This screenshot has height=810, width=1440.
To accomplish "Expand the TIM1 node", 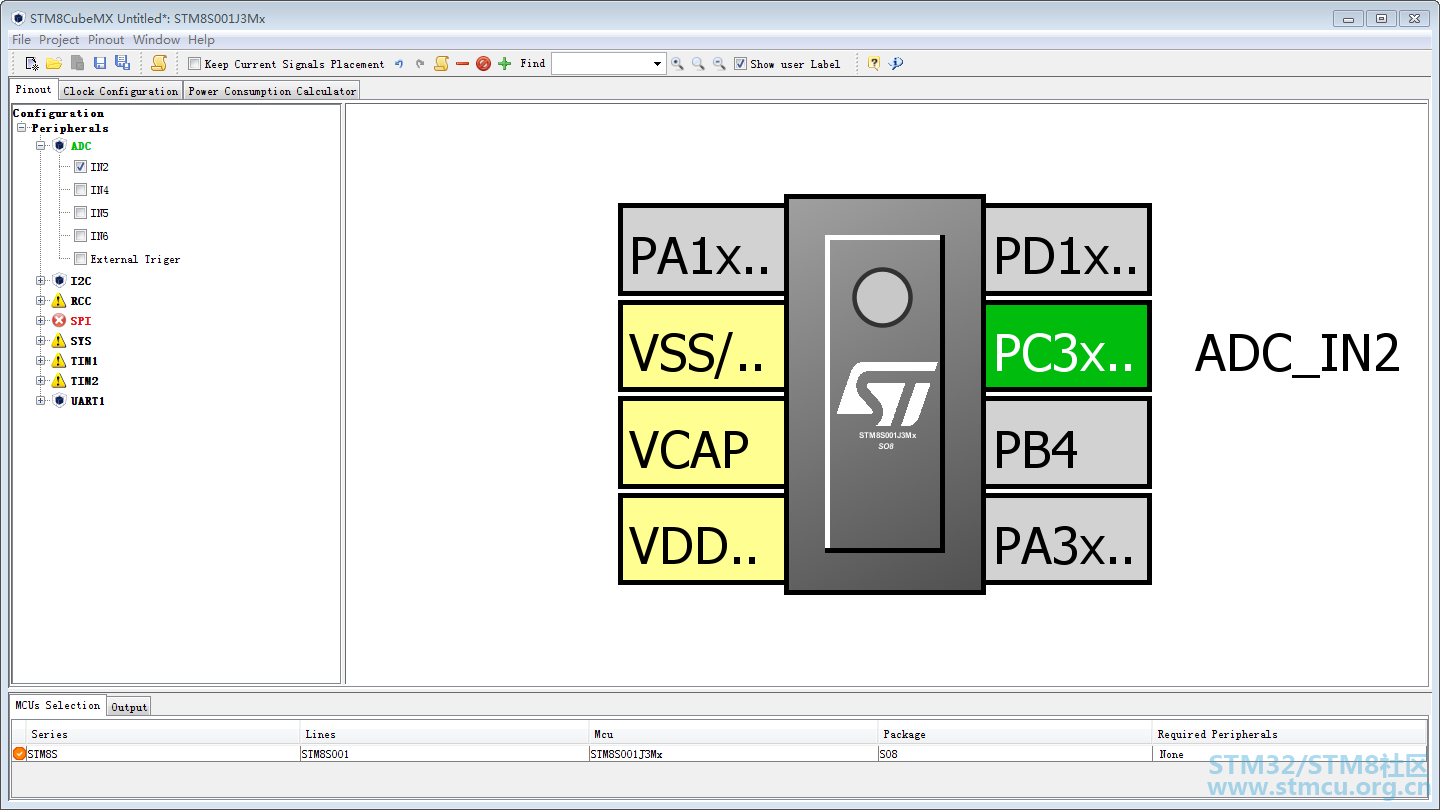I will click(41, 361).
